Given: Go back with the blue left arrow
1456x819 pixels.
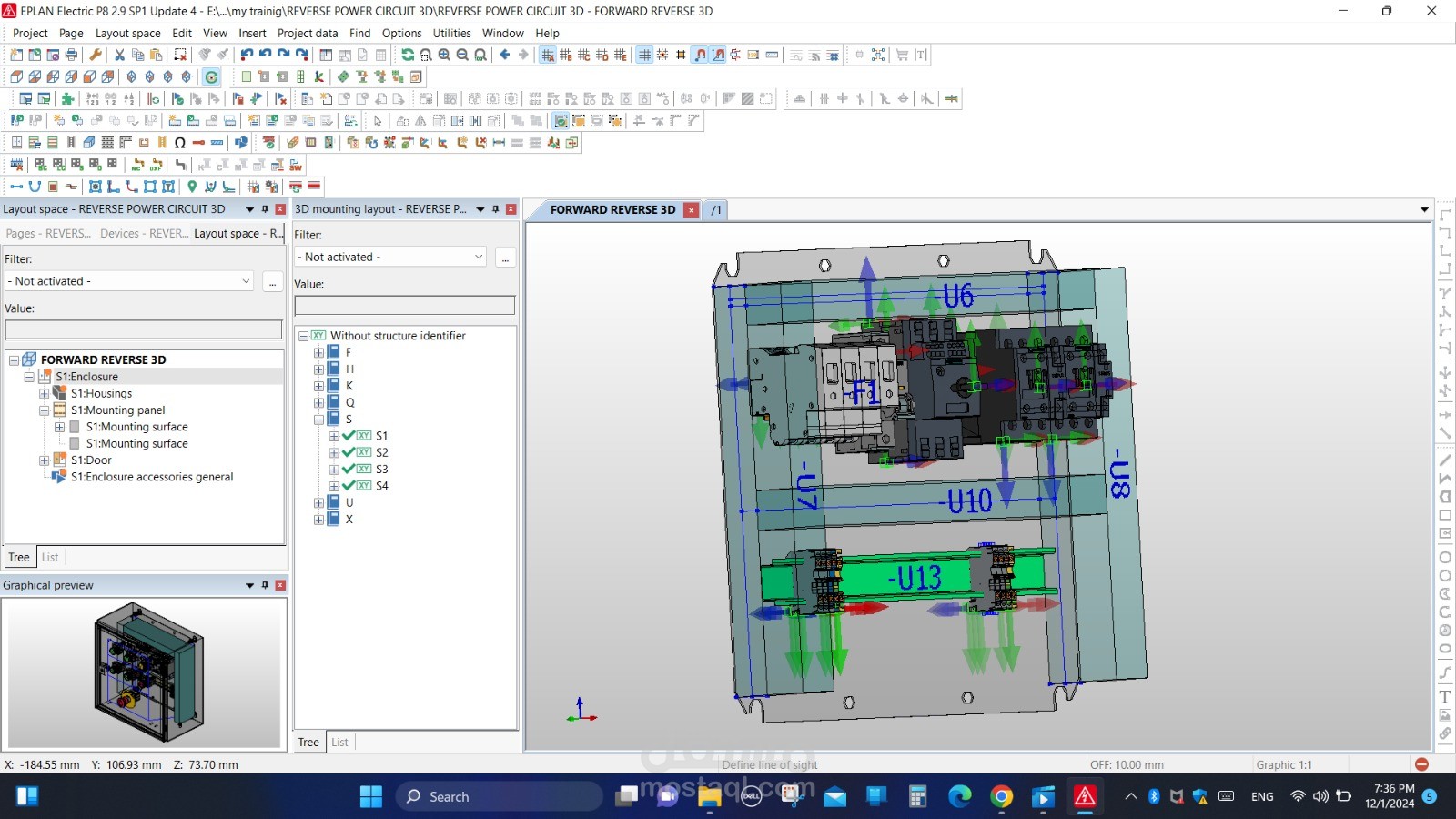Looking at the screenshot, I should (505, 55).
